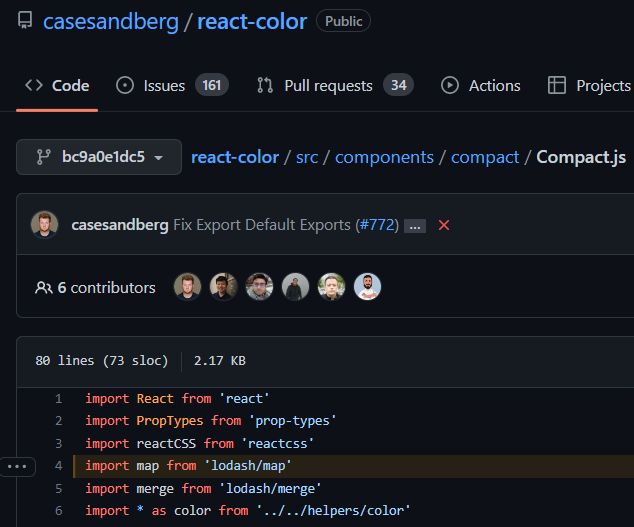Image resolution: width=634 pixels, height=527 pixels.
Task: Select line number 5
Action: point(59,489)
